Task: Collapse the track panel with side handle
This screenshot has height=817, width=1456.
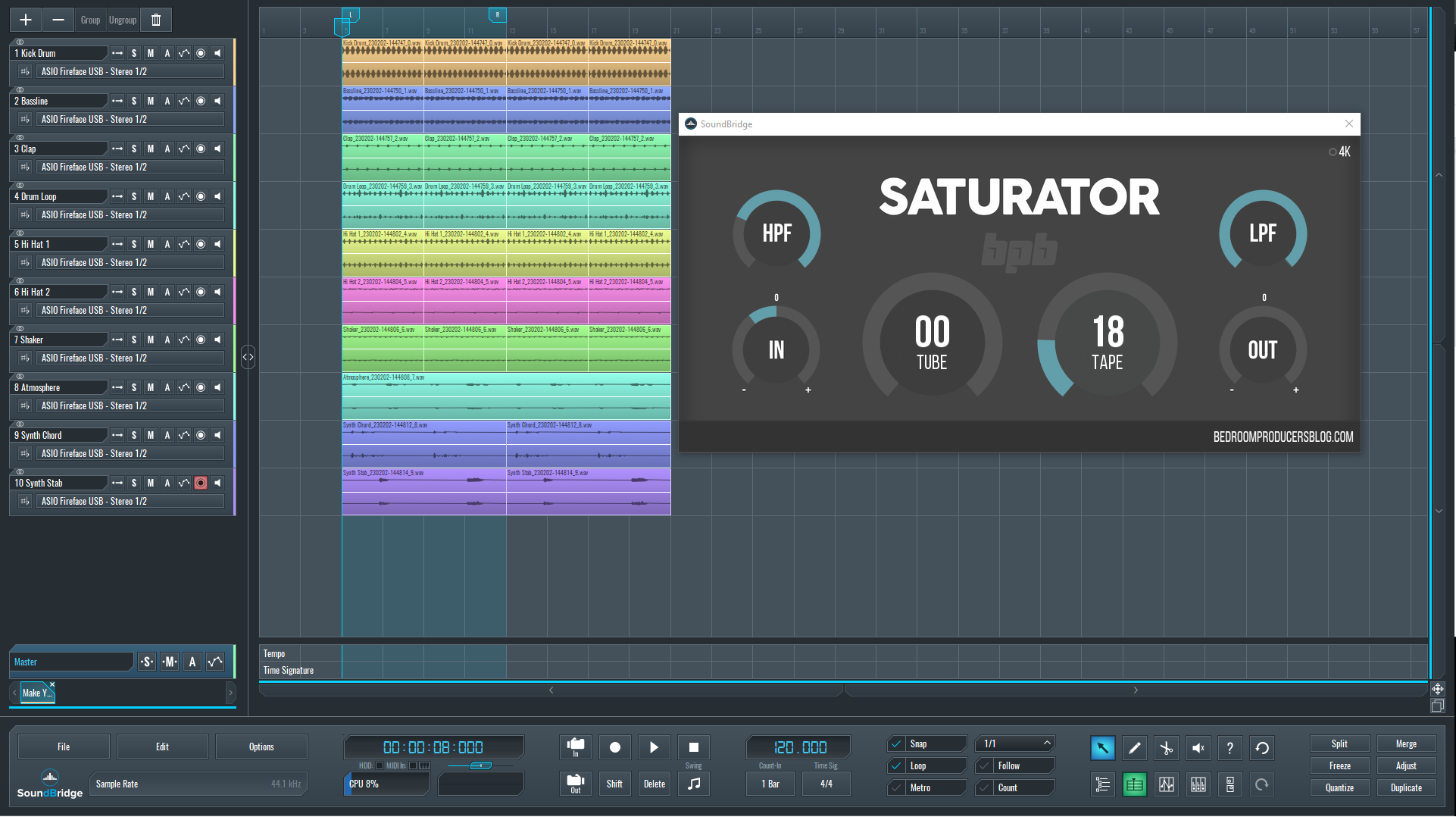Action: 248,356
